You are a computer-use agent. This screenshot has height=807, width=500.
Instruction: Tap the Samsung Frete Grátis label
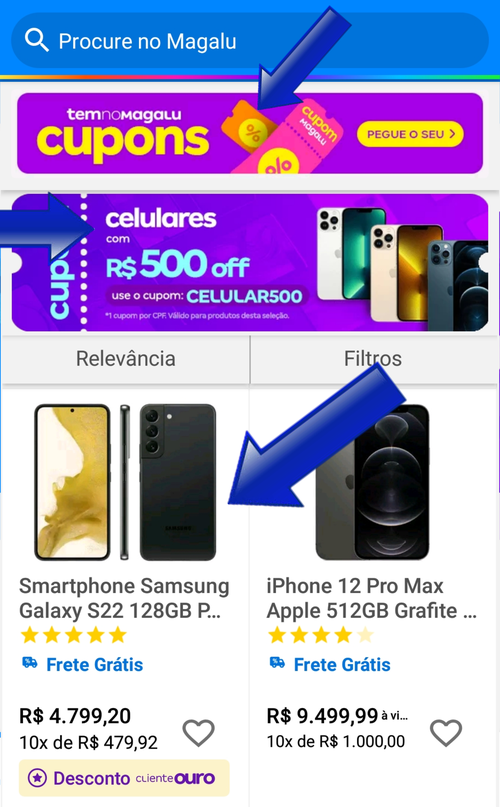95,664
